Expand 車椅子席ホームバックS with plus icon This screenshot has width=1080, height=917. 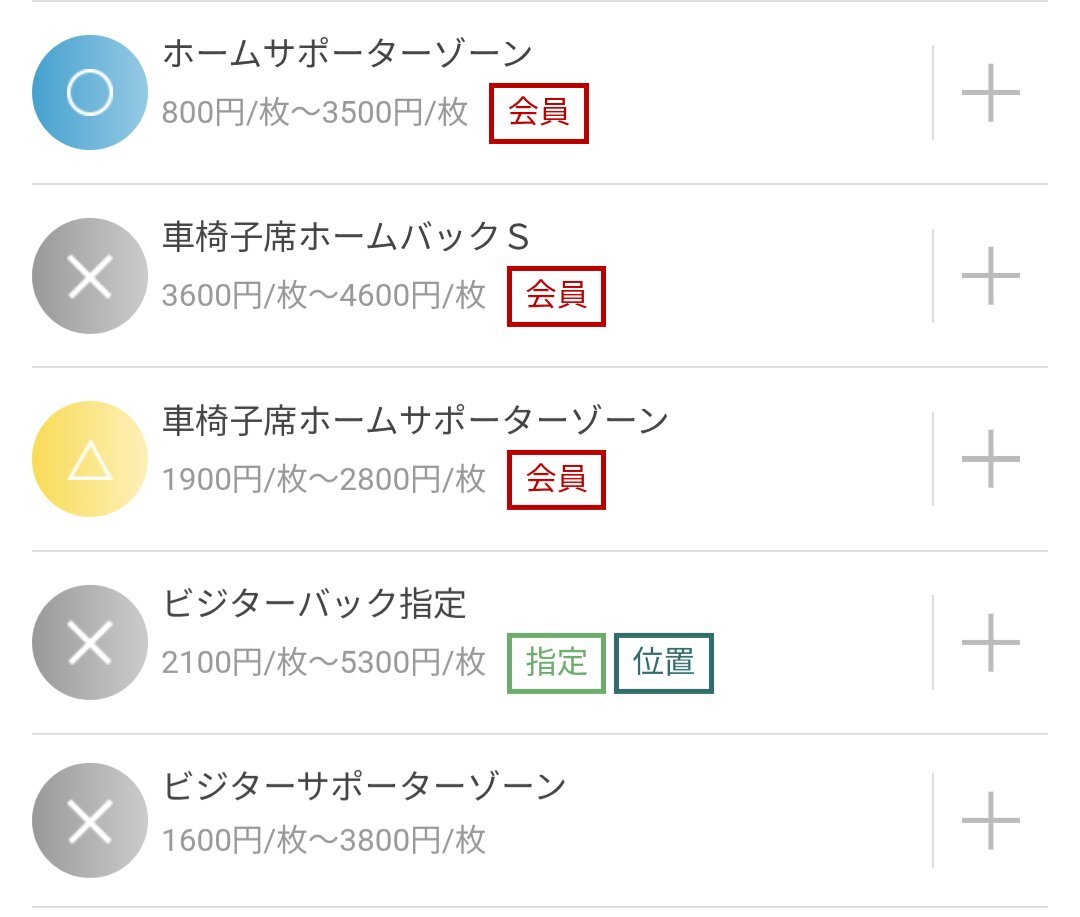(x=990, y=276)
